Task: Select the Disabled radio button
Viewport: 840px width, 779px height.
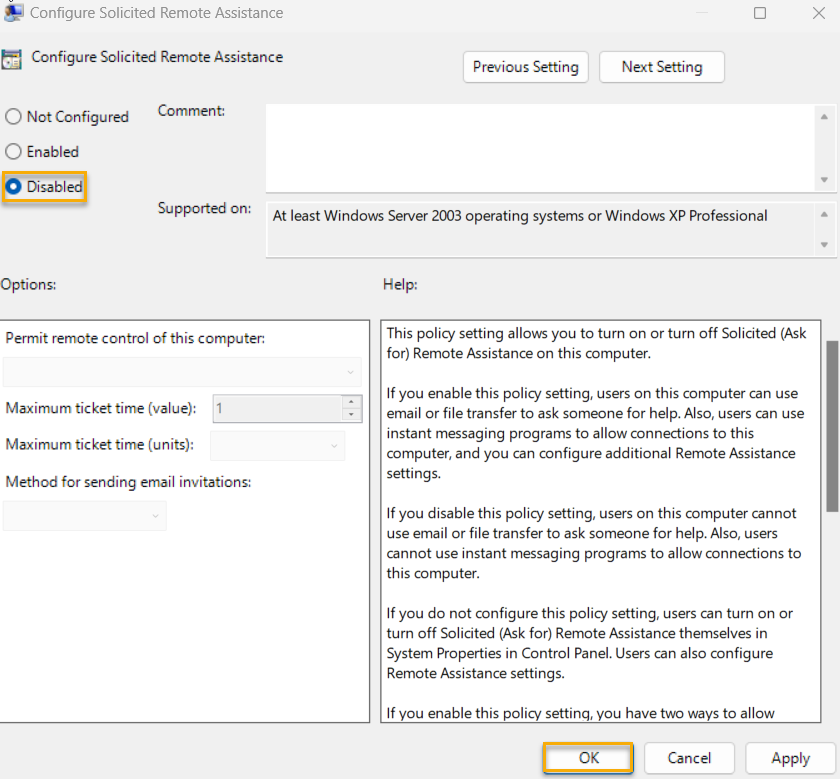Action: point(12,186)
